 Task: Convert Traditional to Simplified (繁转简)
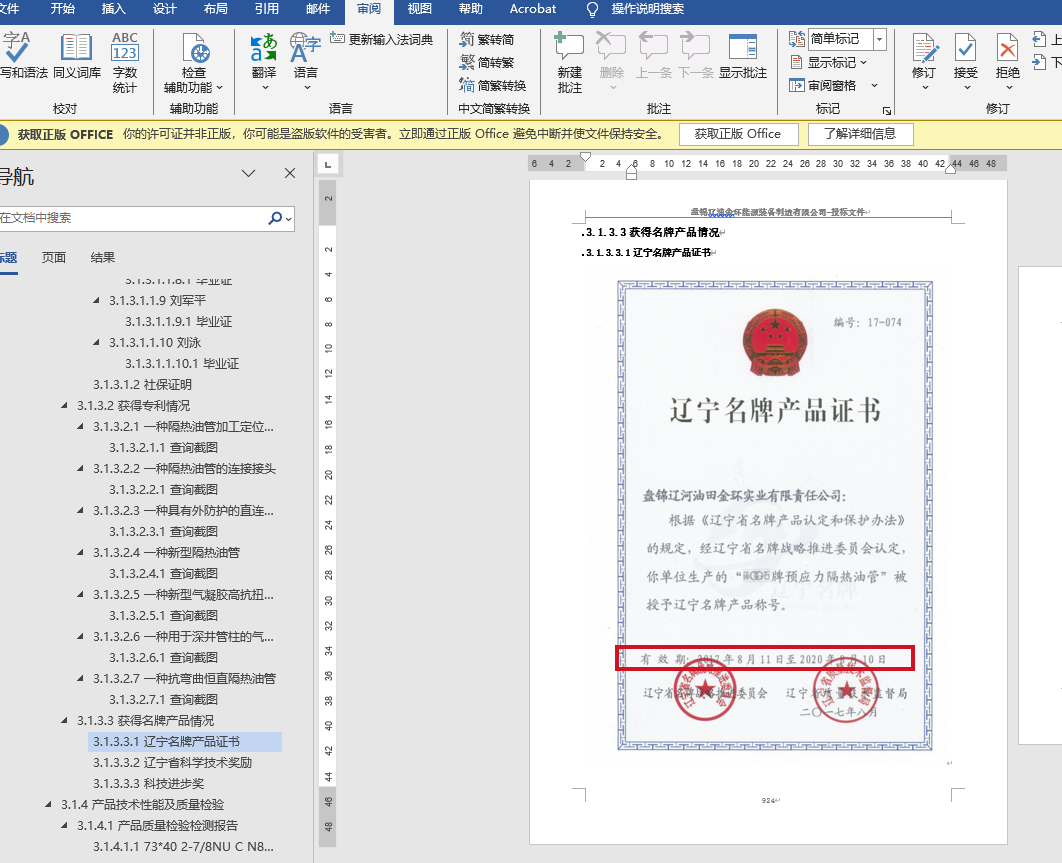(486, 39)
